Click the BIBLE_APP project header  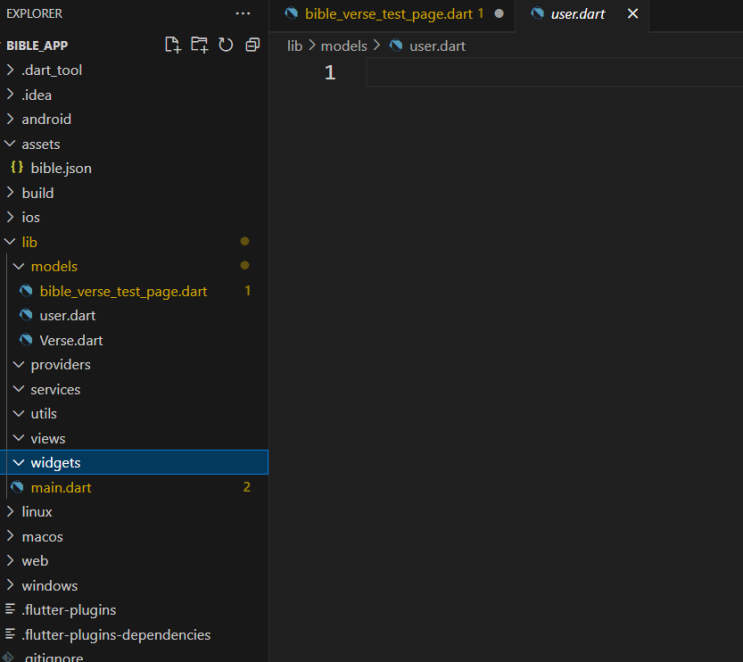tap(37, 45)
